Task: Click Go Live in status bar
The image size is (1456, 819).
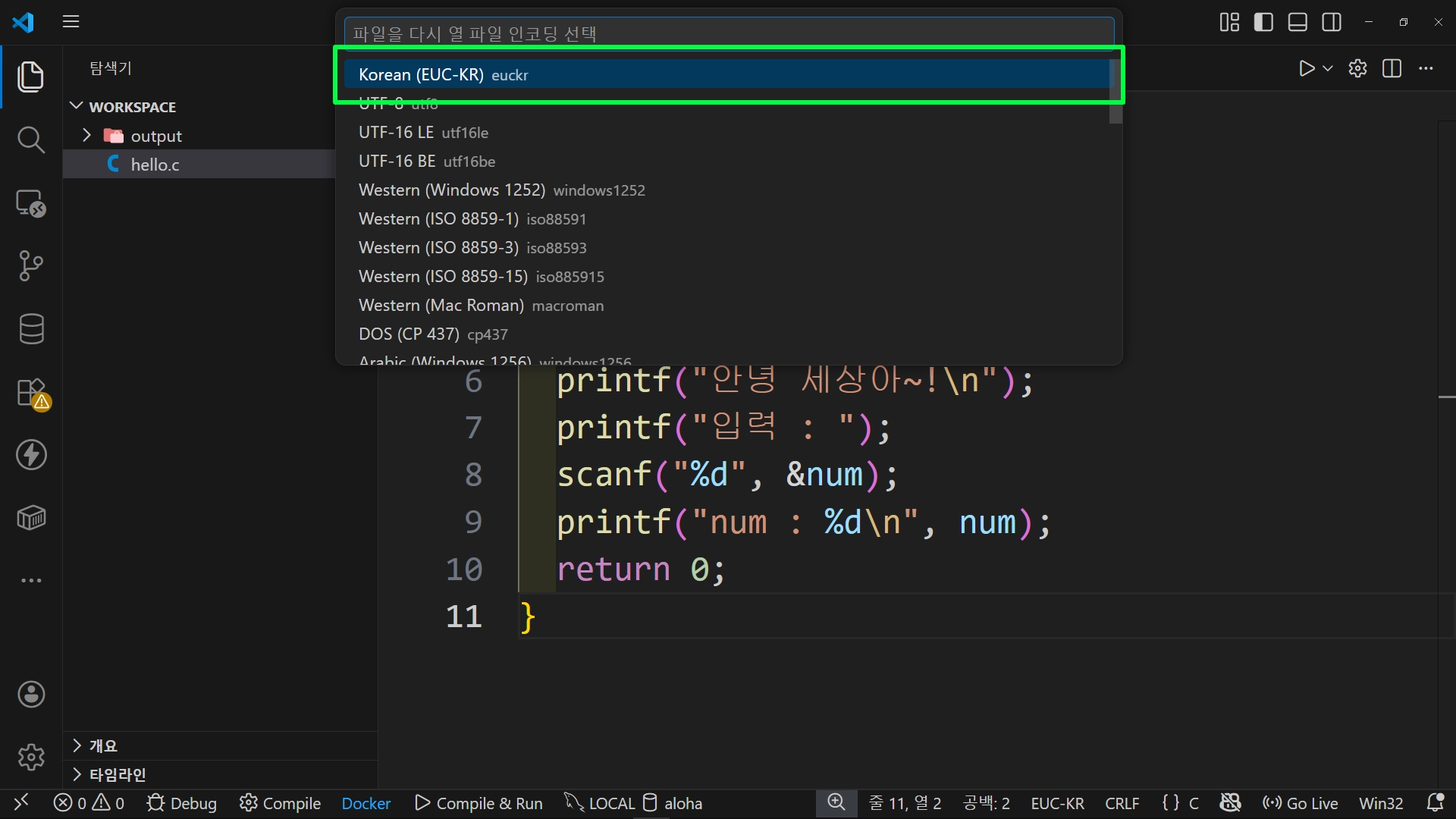Action: coord(1301,803)
